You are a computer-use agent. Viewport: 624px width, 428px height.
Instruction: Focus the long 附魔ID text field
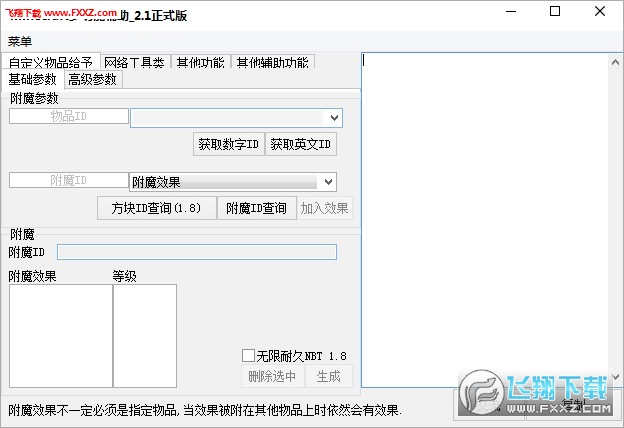(197, 252)
